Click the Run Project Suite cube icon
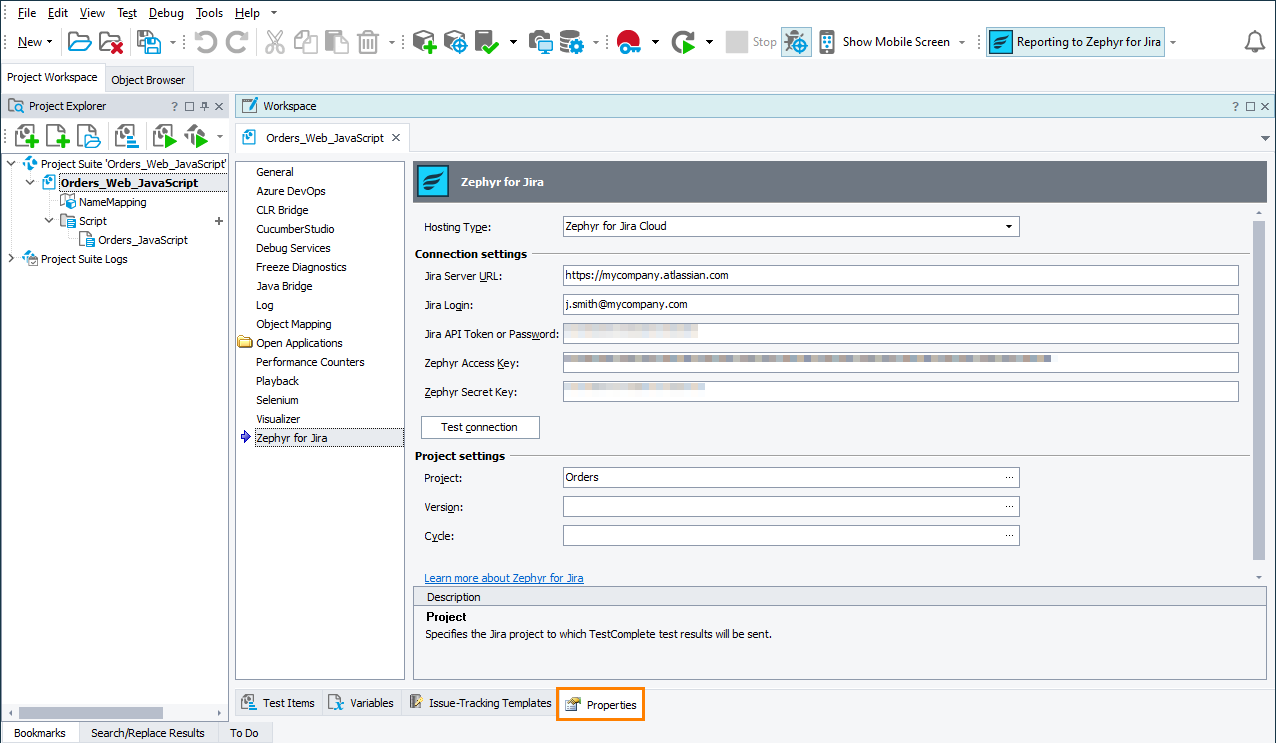 coord(196,136)
